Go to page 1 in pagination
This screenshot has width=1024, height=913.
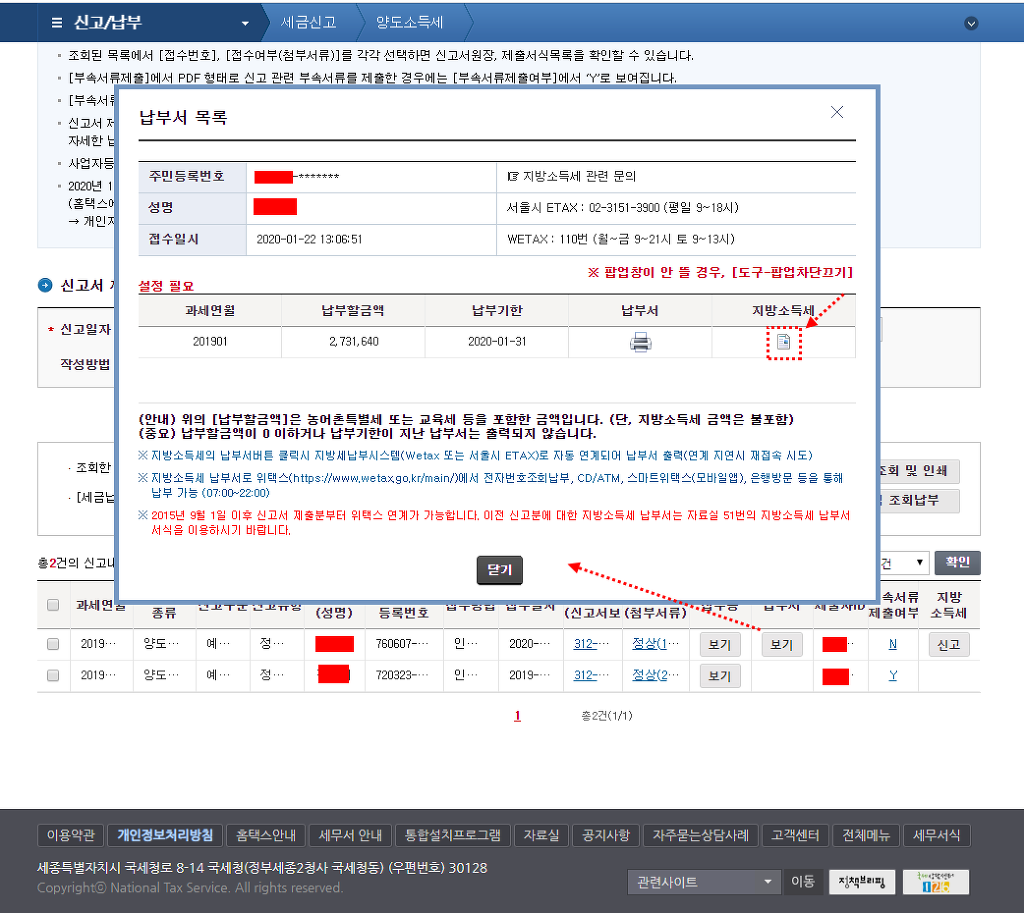517,716
